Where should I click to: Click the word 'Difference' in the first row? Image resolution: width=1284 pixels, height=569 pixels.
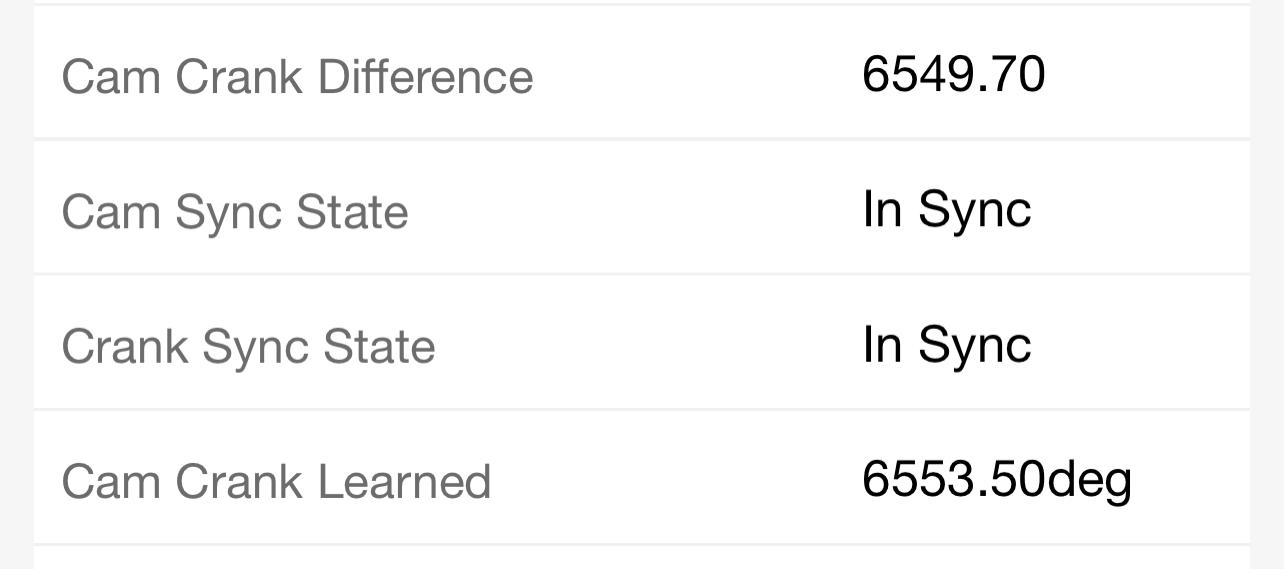(425, 77)
